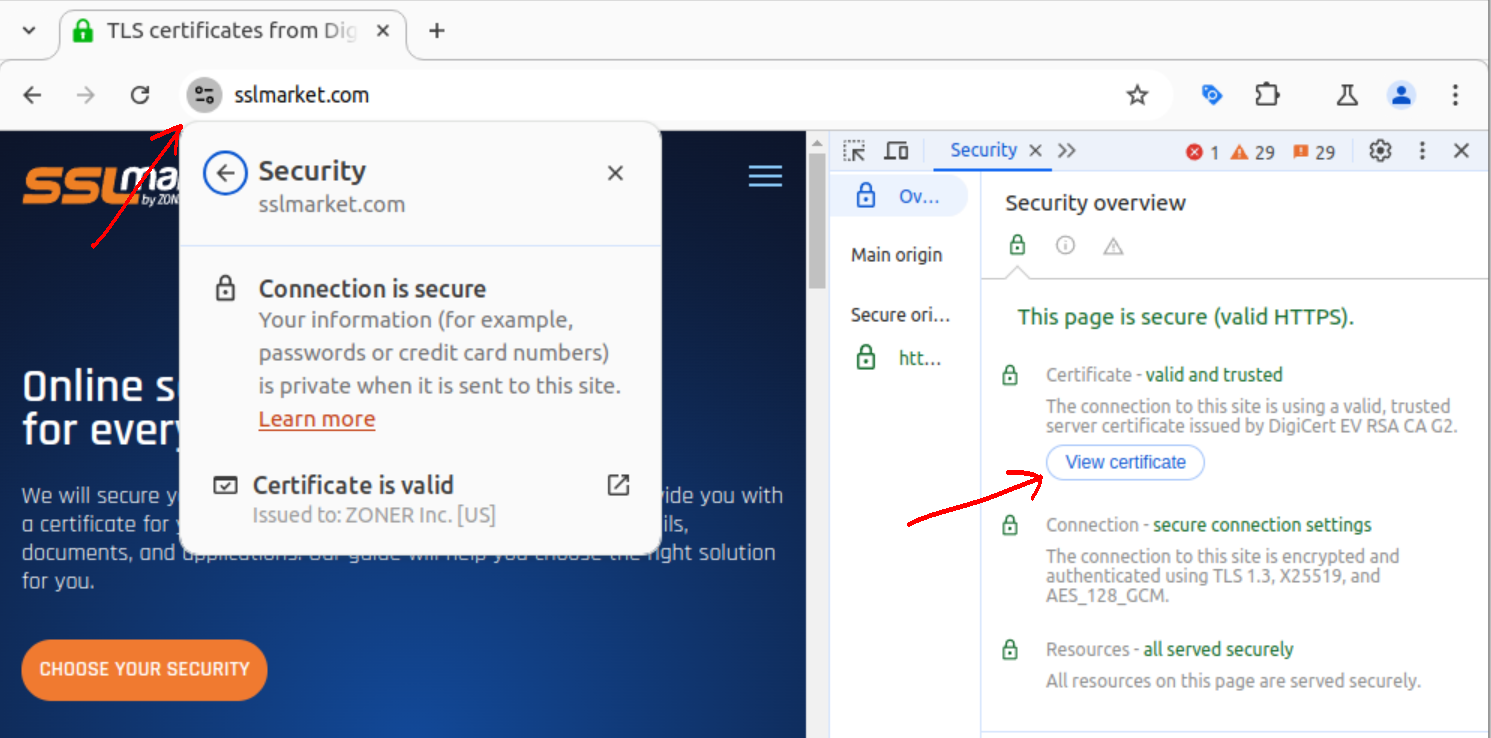Close the Security popup
Screen dimensions: 1491x738
[x=615, y=173]
